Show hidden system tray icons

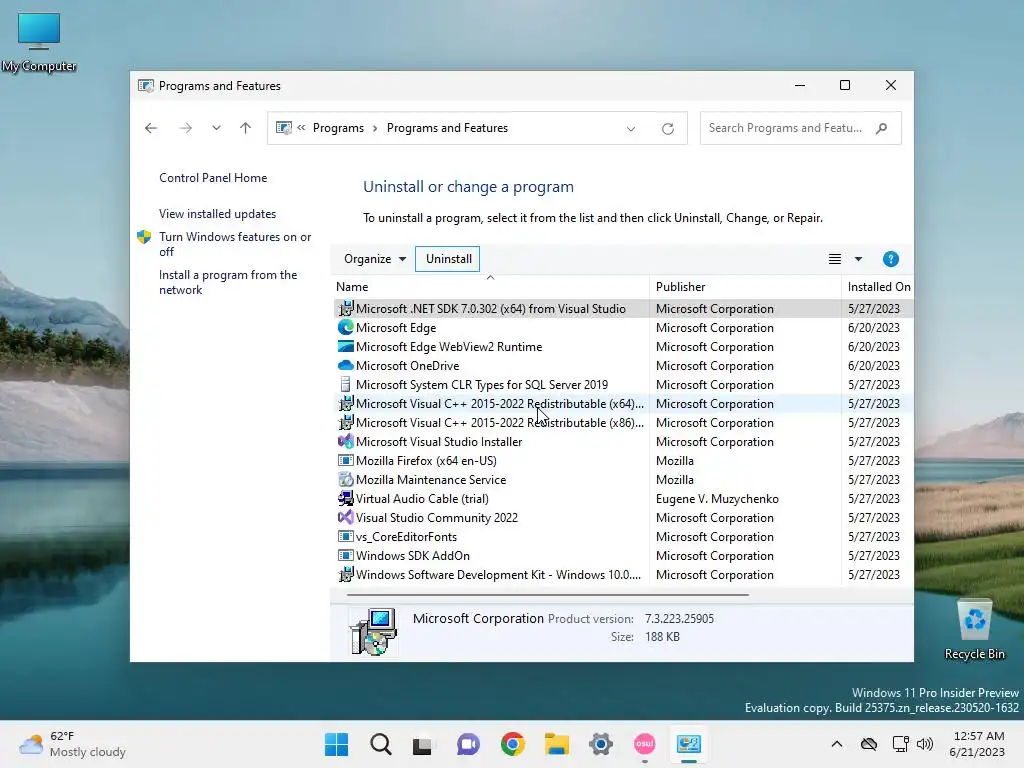pos(837,744)
